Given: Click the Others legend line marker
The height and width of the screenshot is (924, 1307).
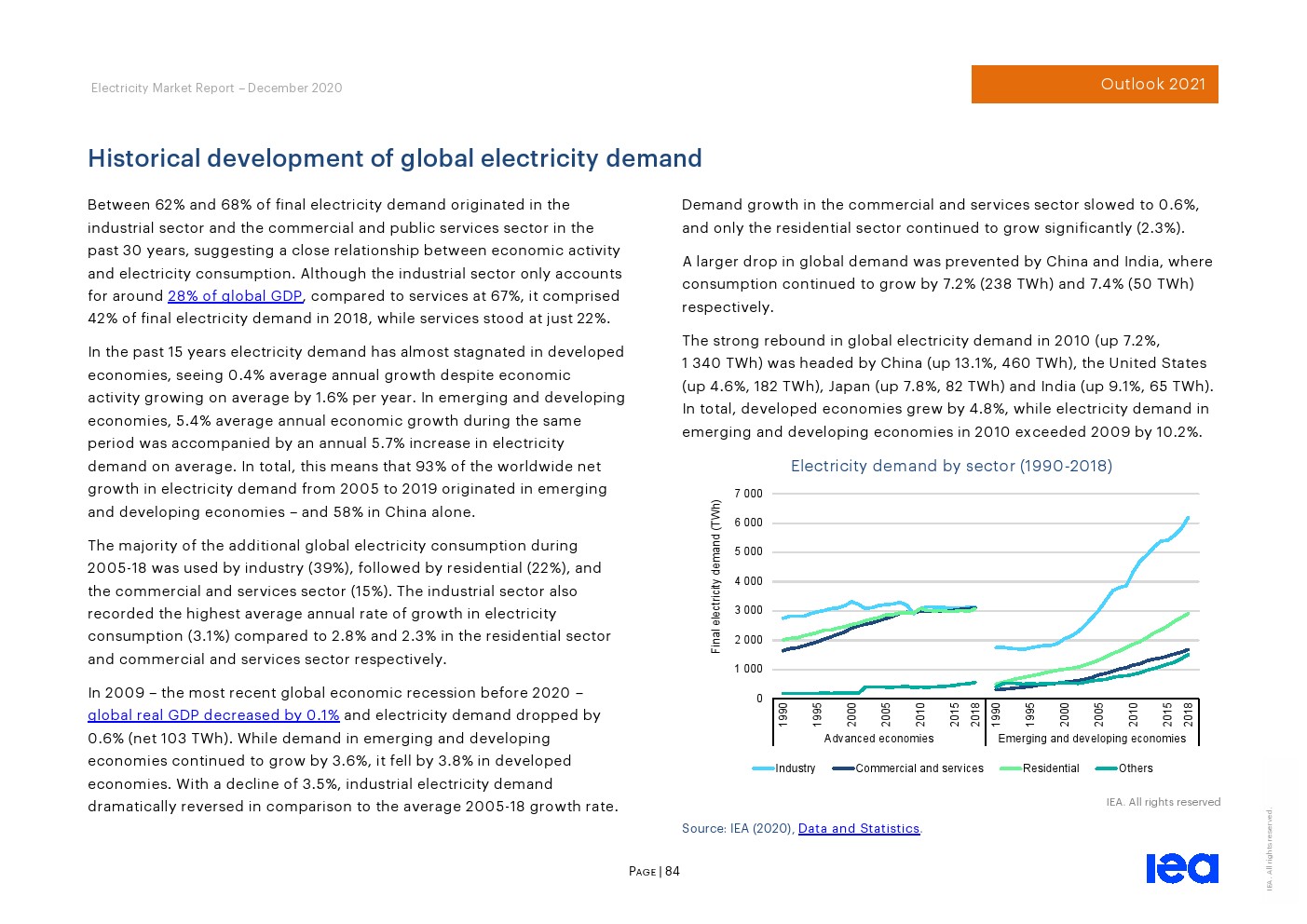Looking at the screenshot, I should pos(1106,768).
